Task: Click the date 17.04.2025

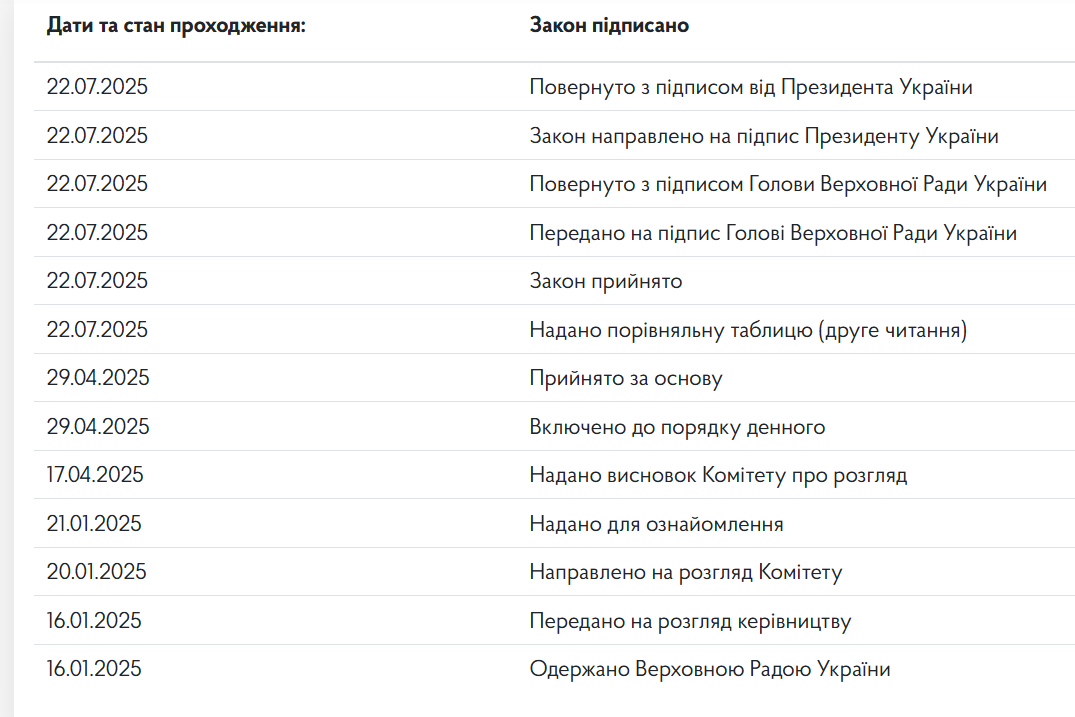Action: coord(95,475)
